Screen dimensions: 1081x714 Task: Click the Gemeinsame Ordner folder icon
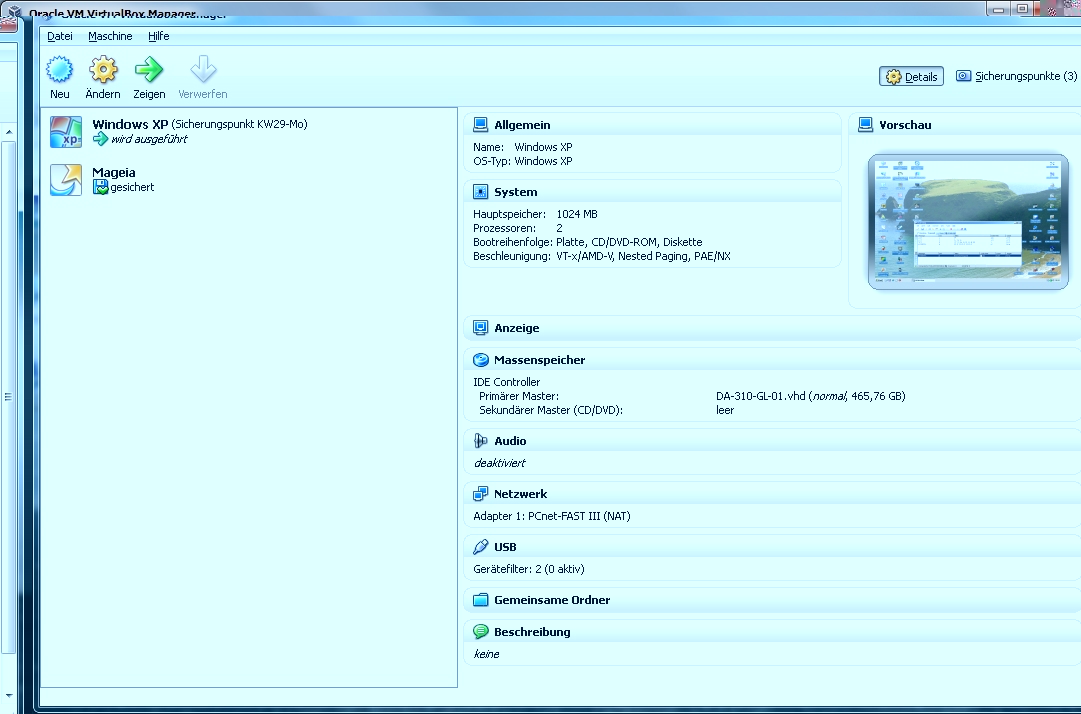(481, 600)
